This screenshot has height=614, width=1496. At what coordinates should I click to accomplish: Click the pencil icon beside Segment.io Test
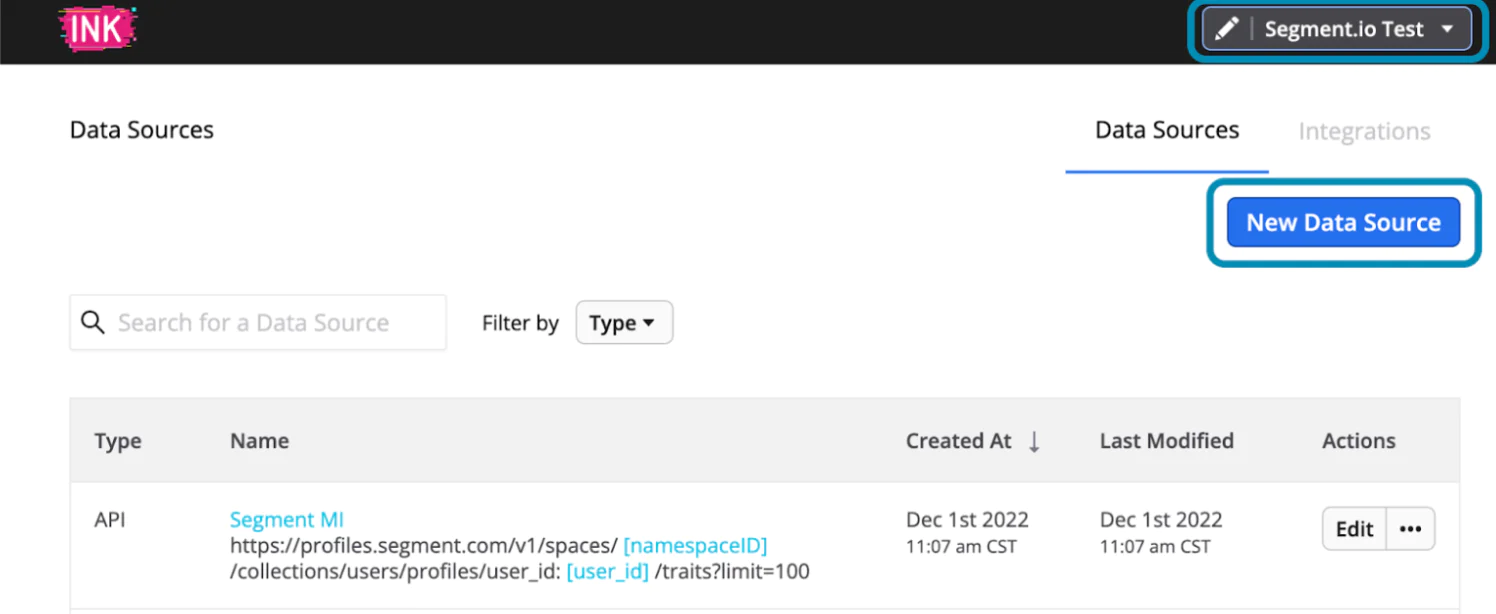point(1227,29)
